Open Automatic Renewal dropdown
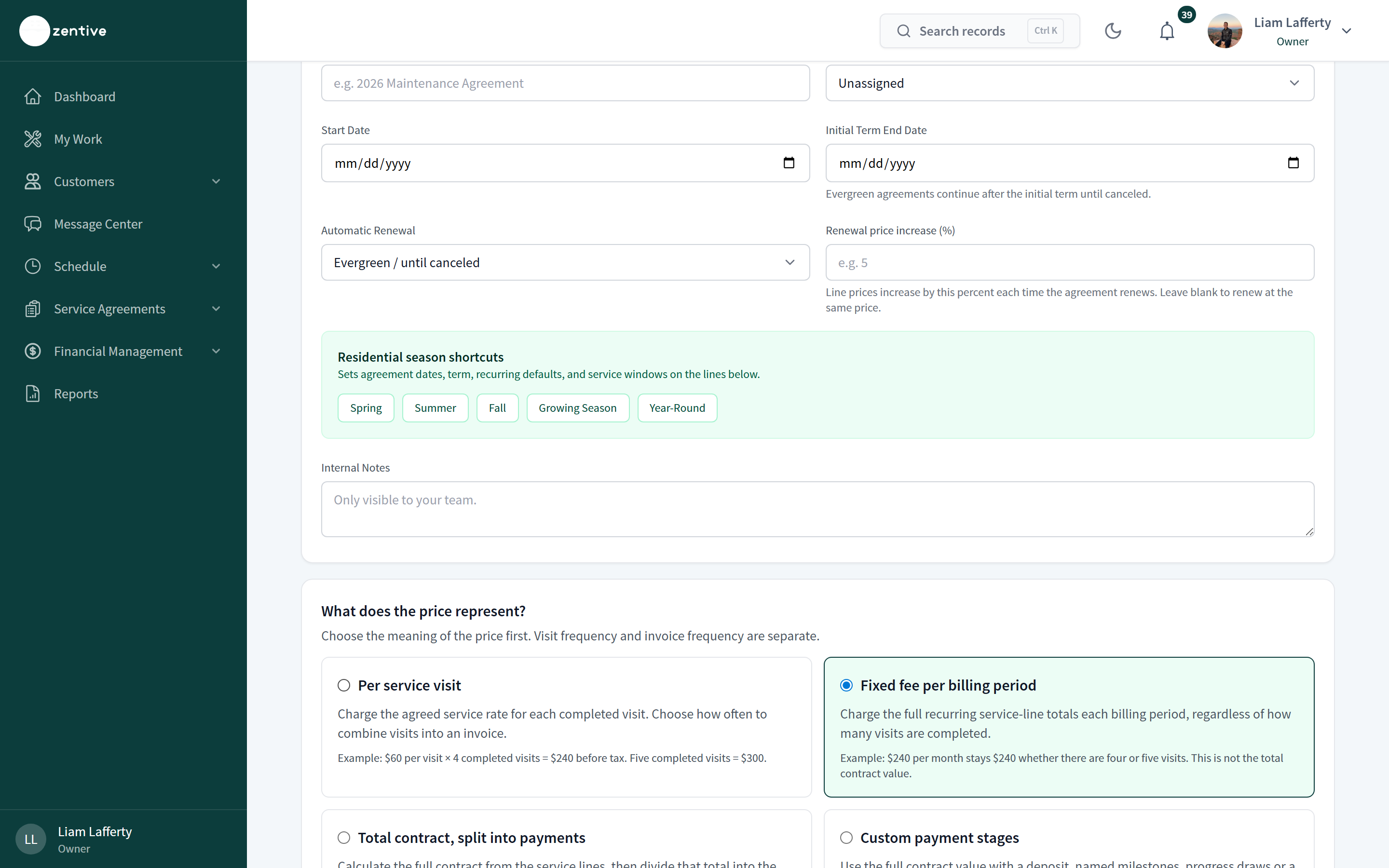Viewport: 1389px width, 868px height. (x=565, y=262)
